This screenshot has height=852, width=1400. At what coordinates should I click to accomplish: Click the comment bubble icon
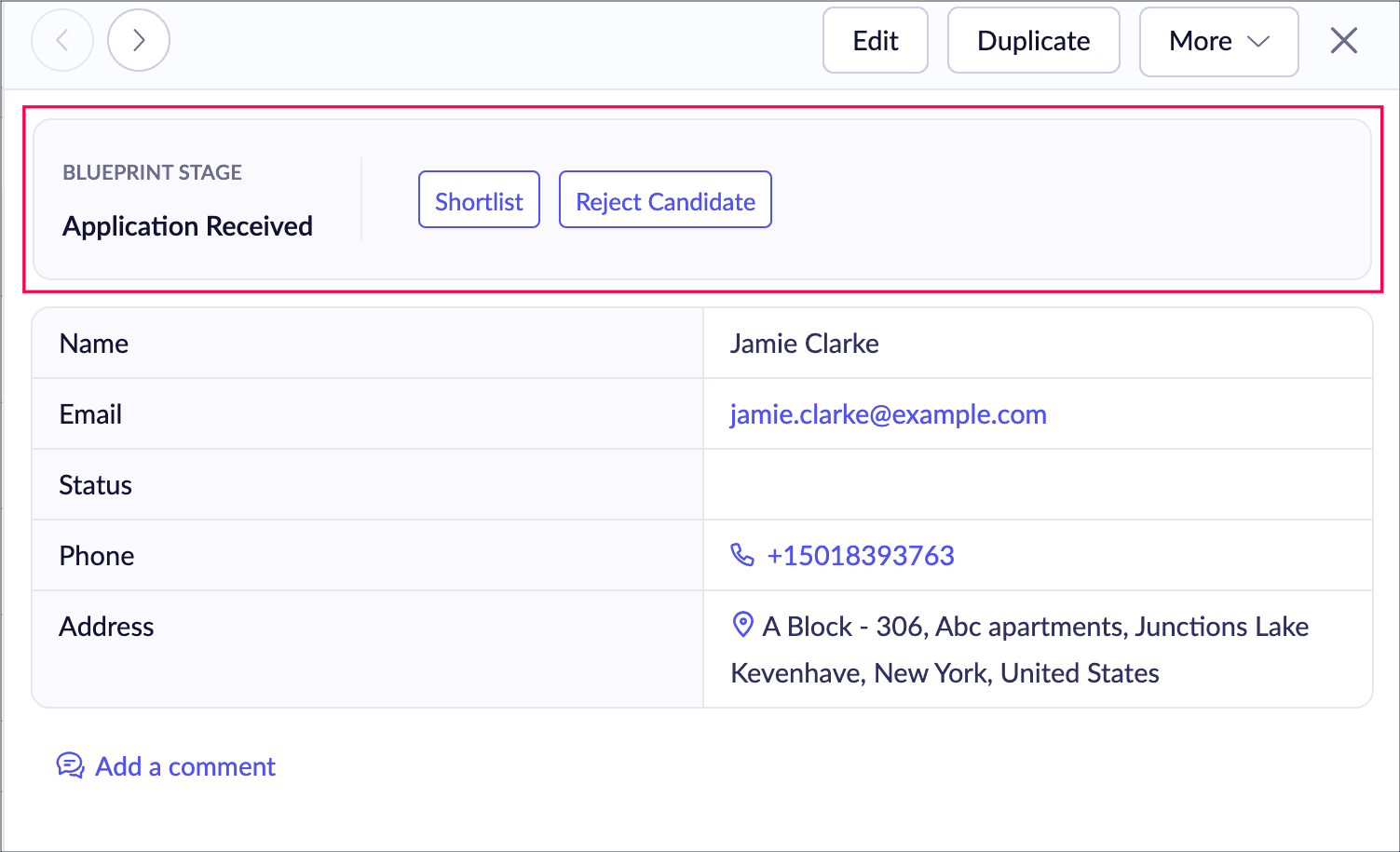[x=70, y=765]
